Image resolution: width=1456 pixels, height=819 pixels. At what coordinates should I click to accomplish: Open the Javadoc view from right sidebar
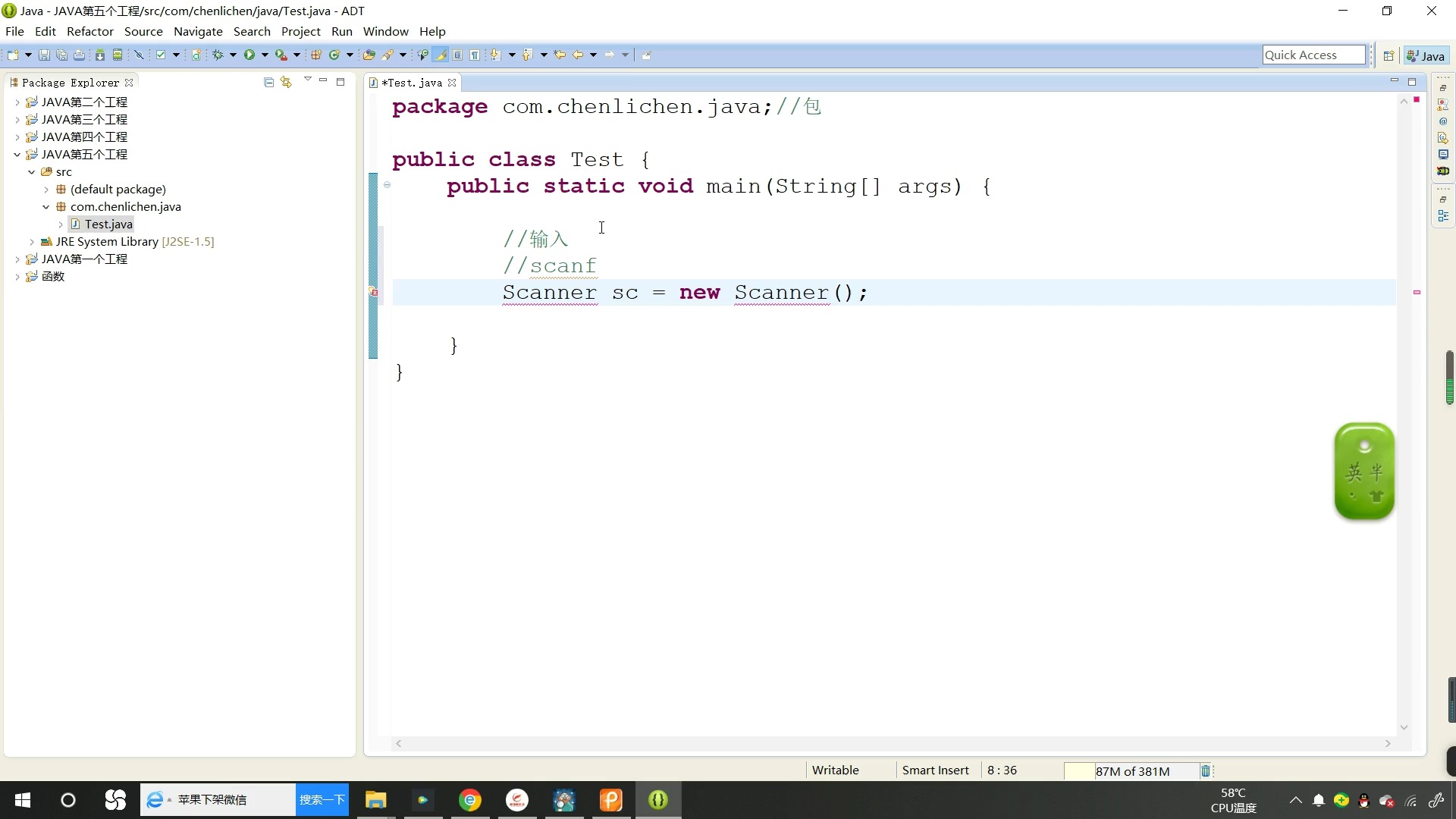click(x=1443, y=121)
